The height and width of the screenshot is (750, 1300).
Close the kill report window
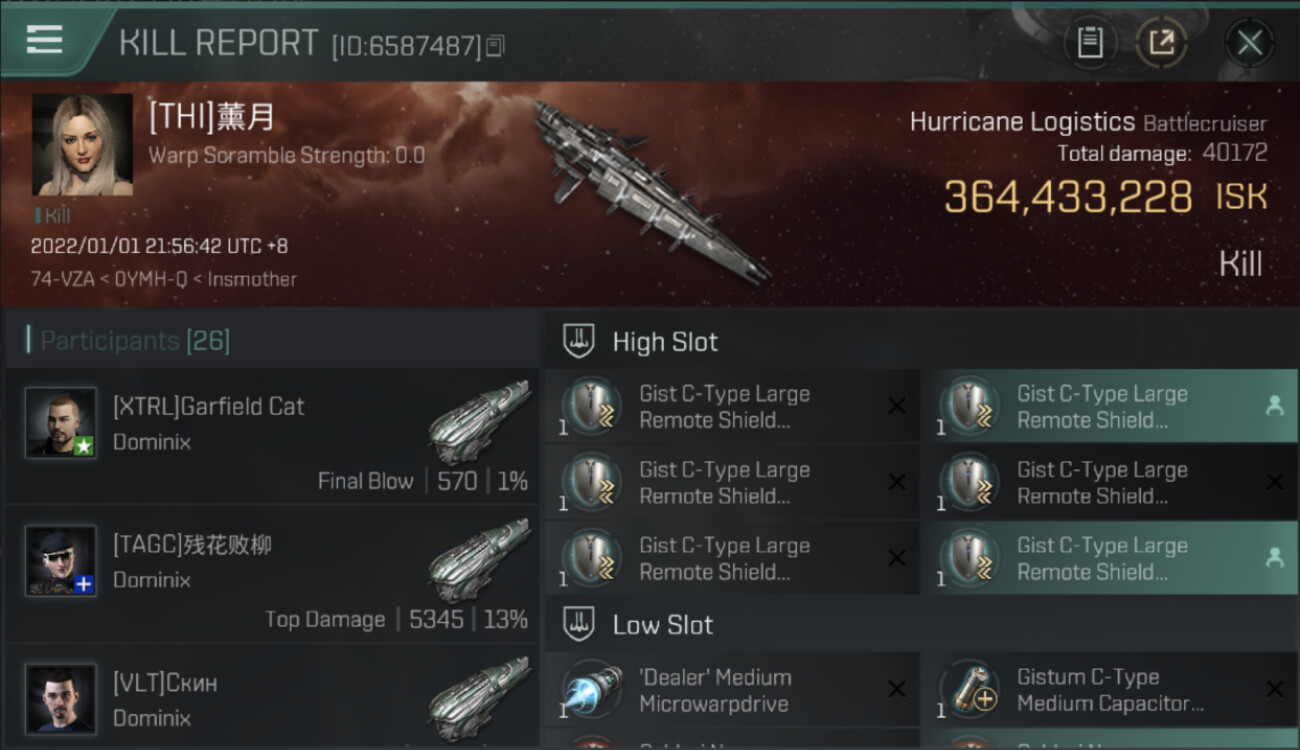(x=1249, y=43)
